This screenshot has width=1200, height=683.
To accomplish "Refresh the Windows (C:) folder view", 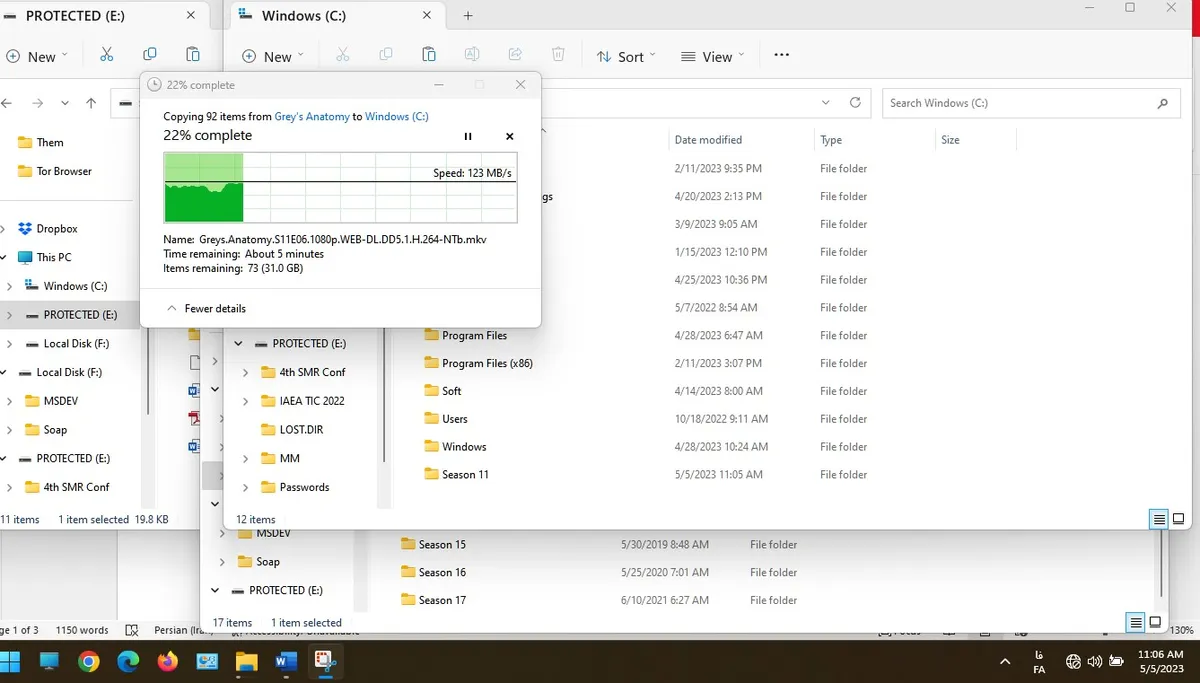I will click(x=855, y=103).
